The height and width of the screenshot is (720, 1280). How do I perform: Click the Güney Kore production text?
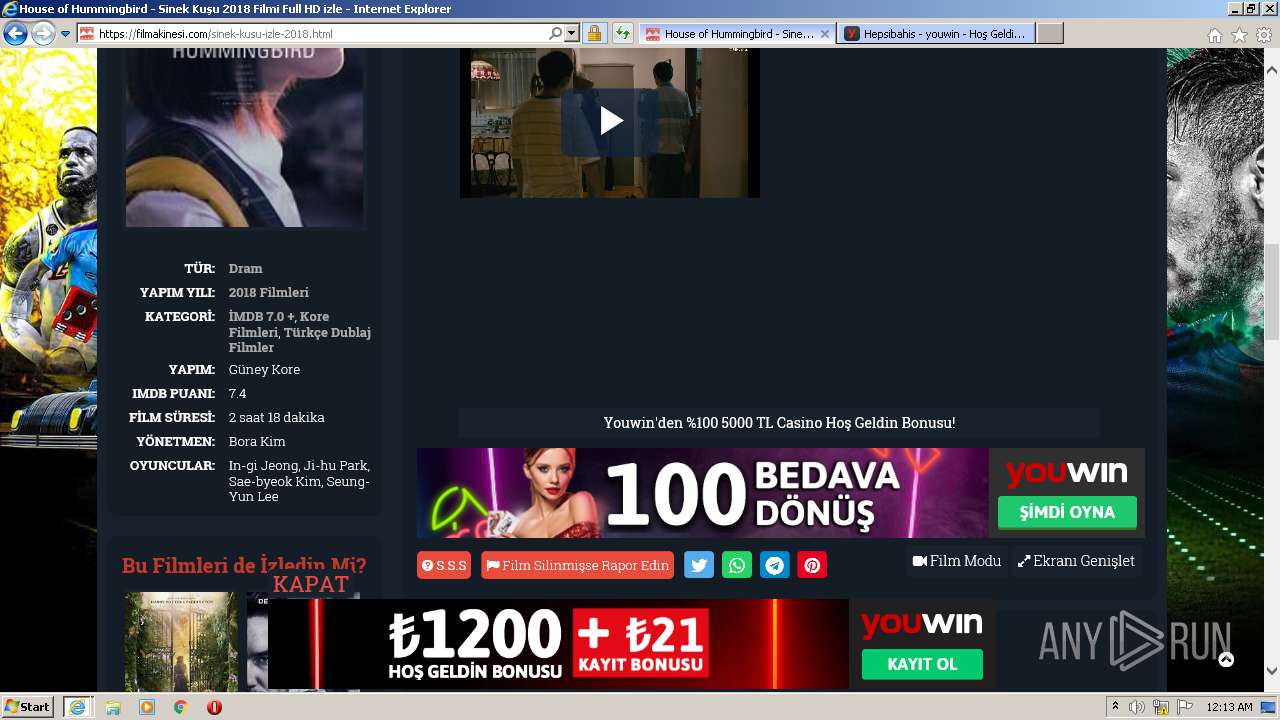click(264, 369)
